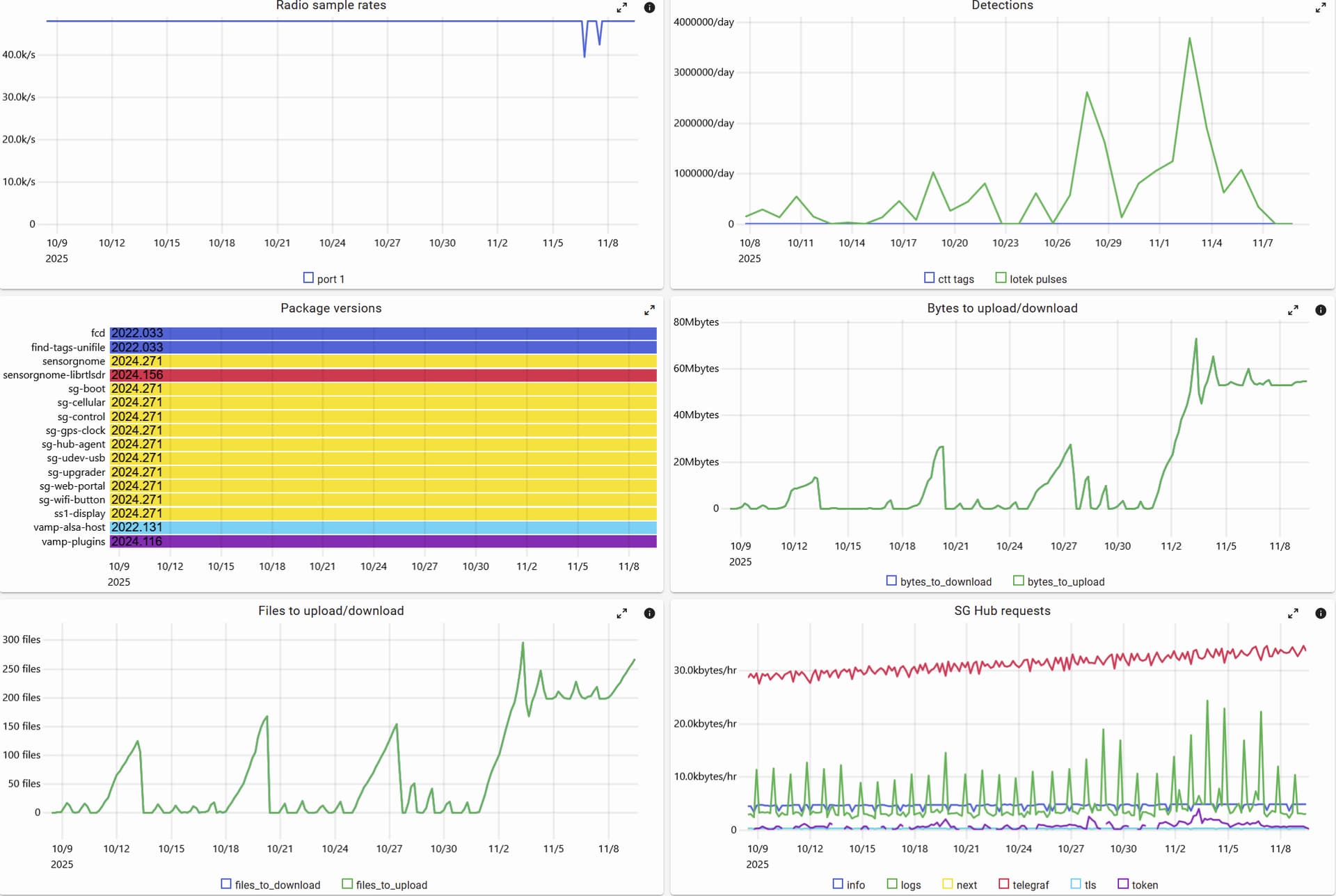Hide the bytes_to_upload series

coord(1058,582)
